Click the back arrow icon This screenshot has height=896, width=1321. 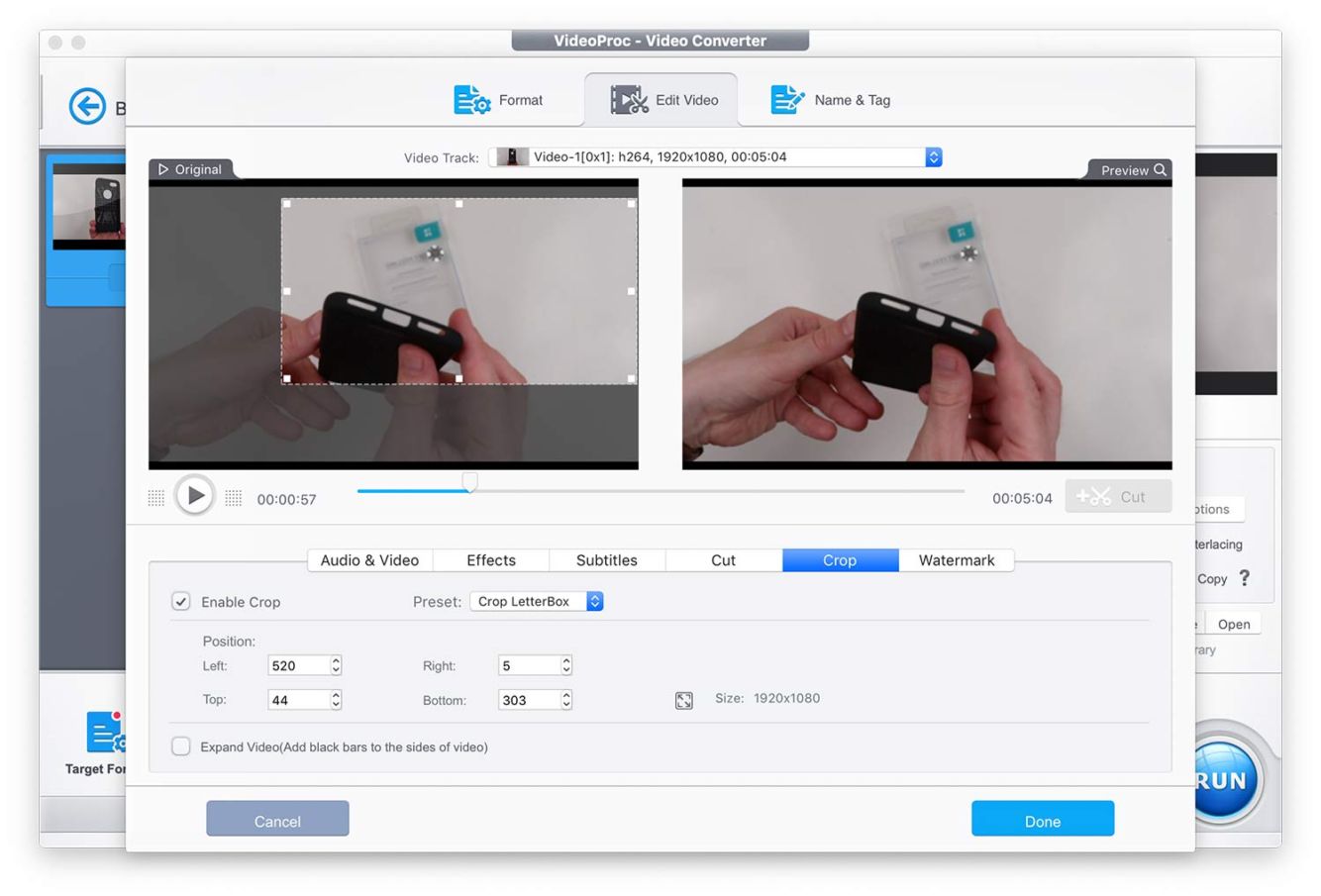click(87, 106)
